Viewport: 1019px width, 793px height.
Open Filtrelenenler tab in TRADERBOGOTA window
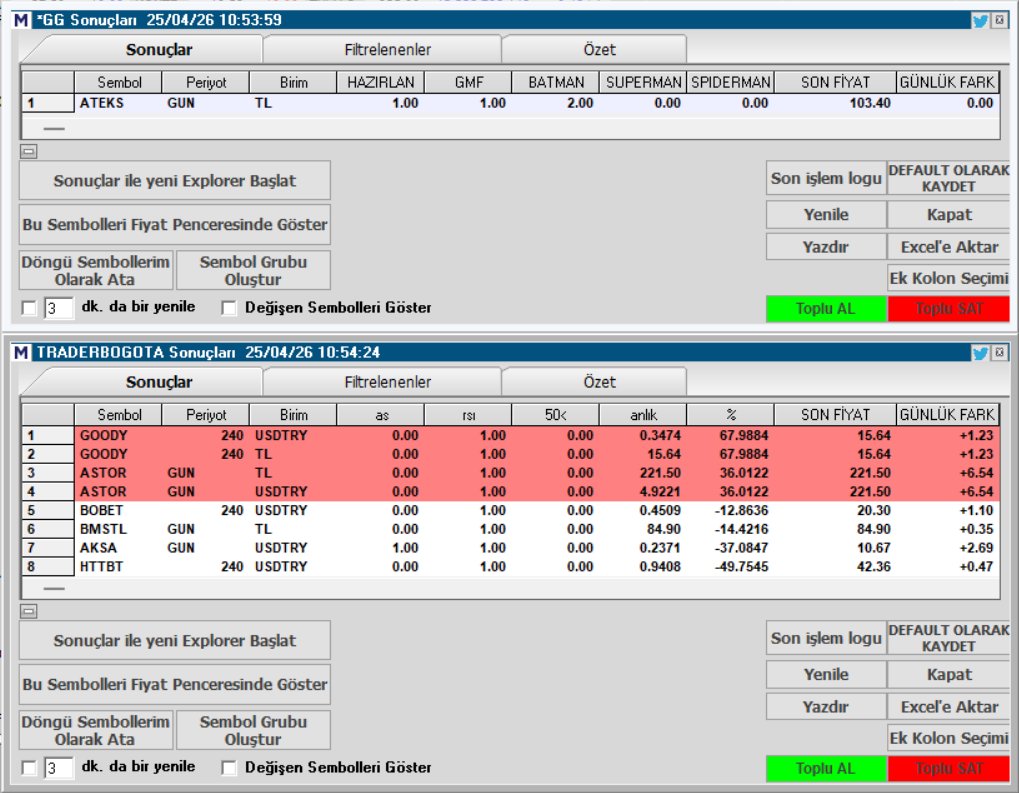pos(387,382)
